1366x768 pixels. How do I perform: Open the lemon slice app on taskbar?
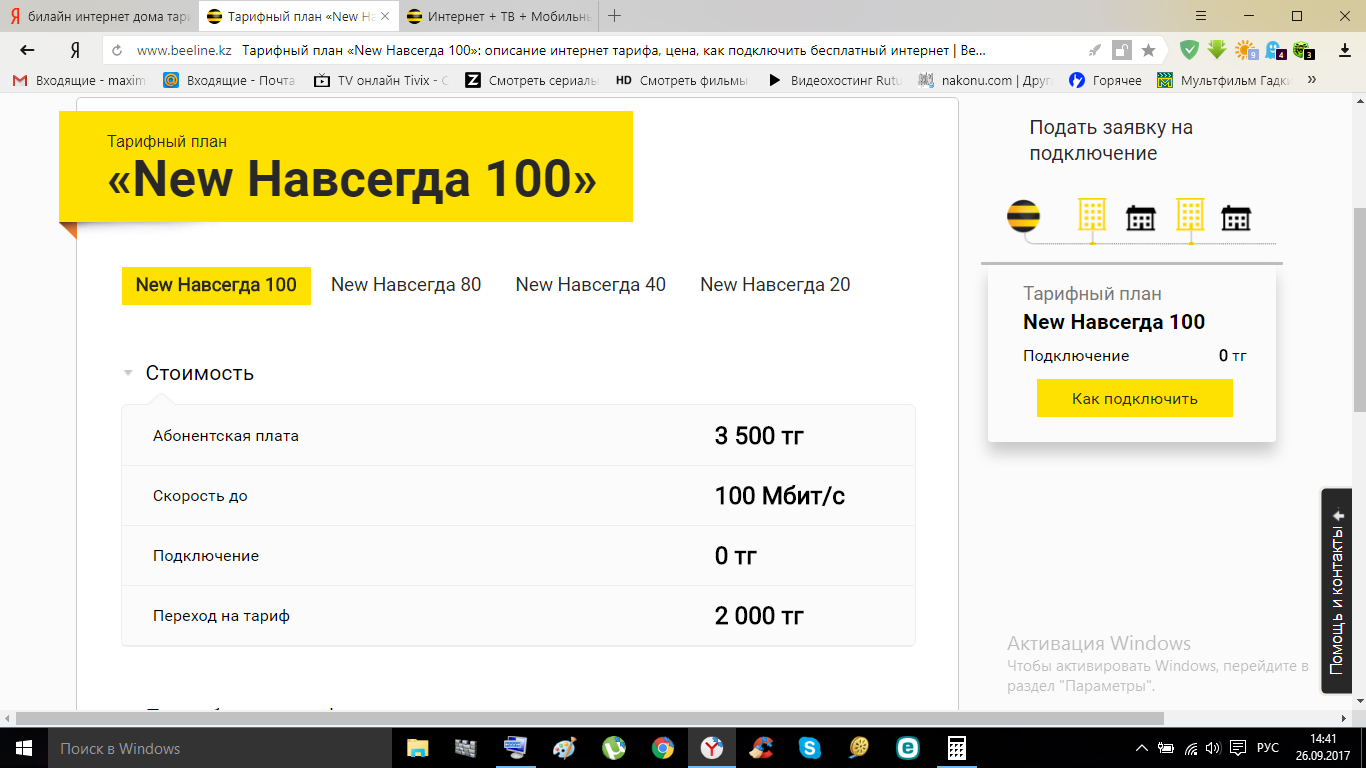(x=859, y=748)
